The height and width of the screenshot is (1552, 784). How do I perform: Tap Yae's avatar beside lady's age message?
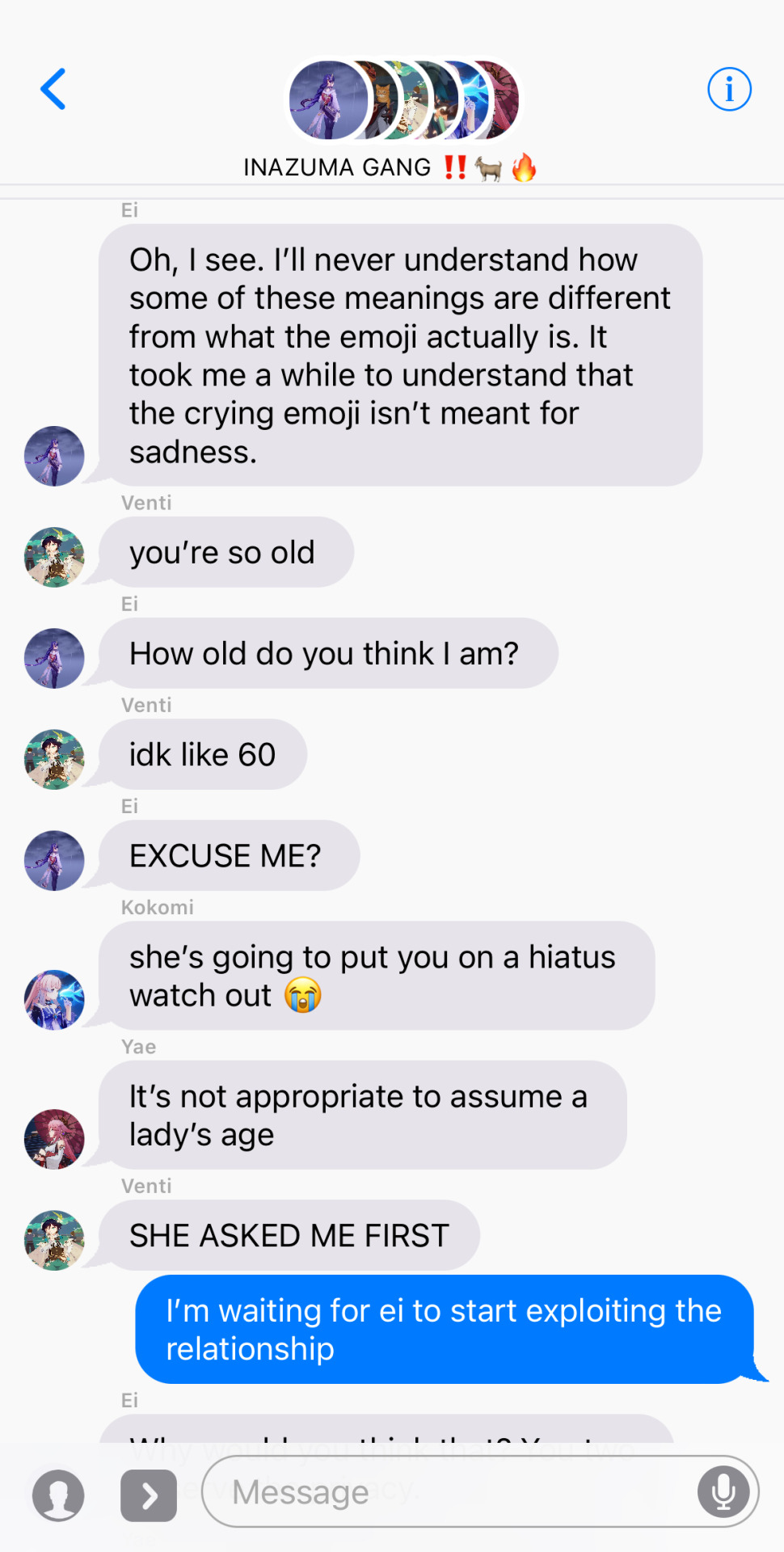[x=54, y=1139]
